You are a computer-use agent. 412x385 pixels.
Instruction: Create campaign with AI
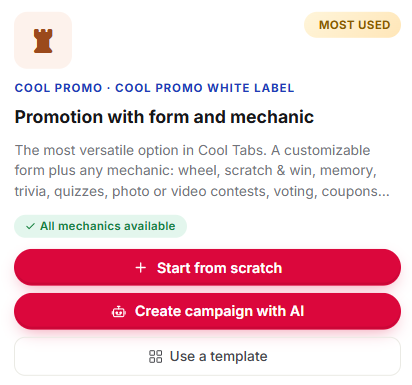tap(207, 311)
